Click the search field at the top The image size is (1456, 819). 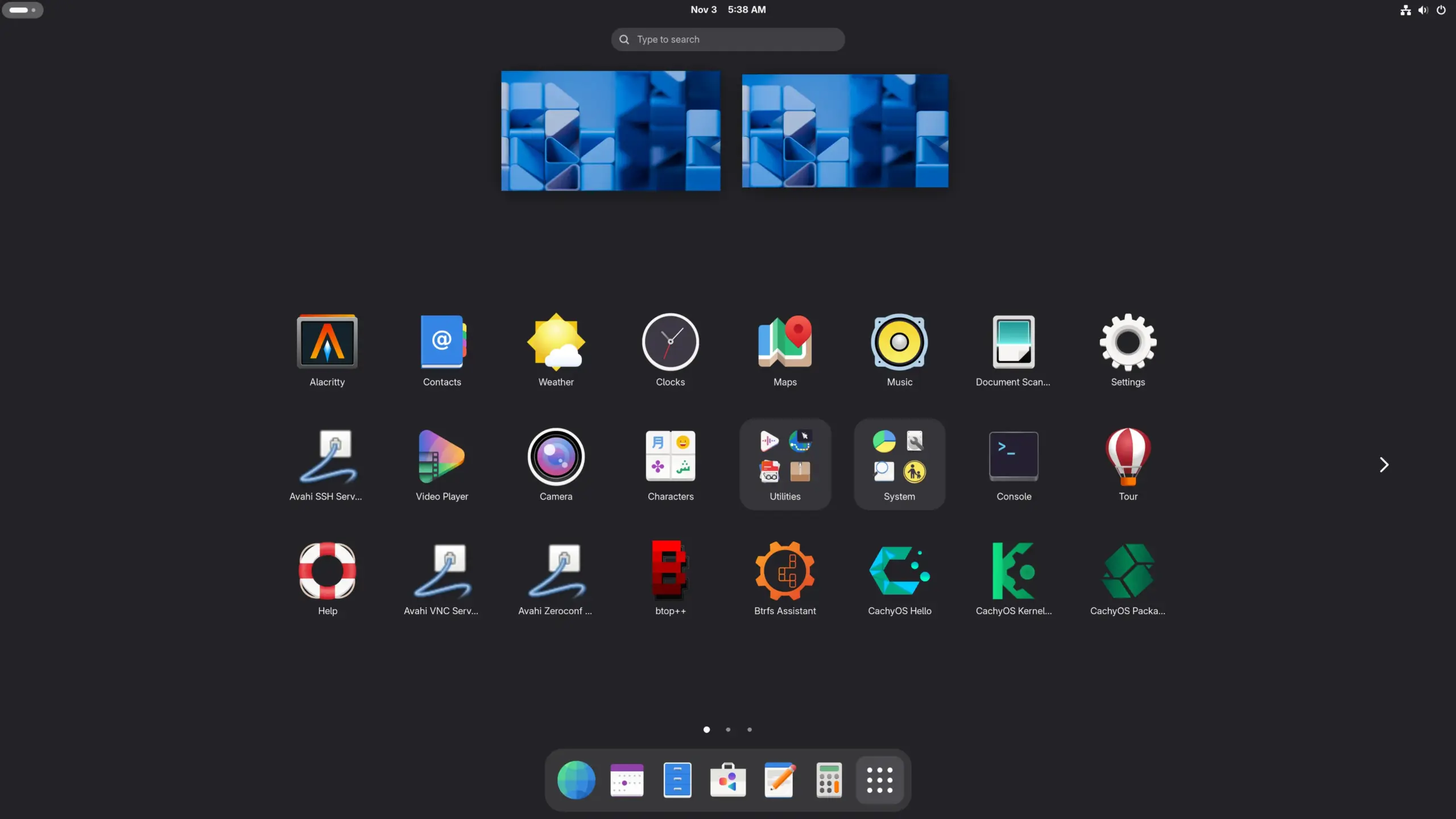[x=727, y=39]
